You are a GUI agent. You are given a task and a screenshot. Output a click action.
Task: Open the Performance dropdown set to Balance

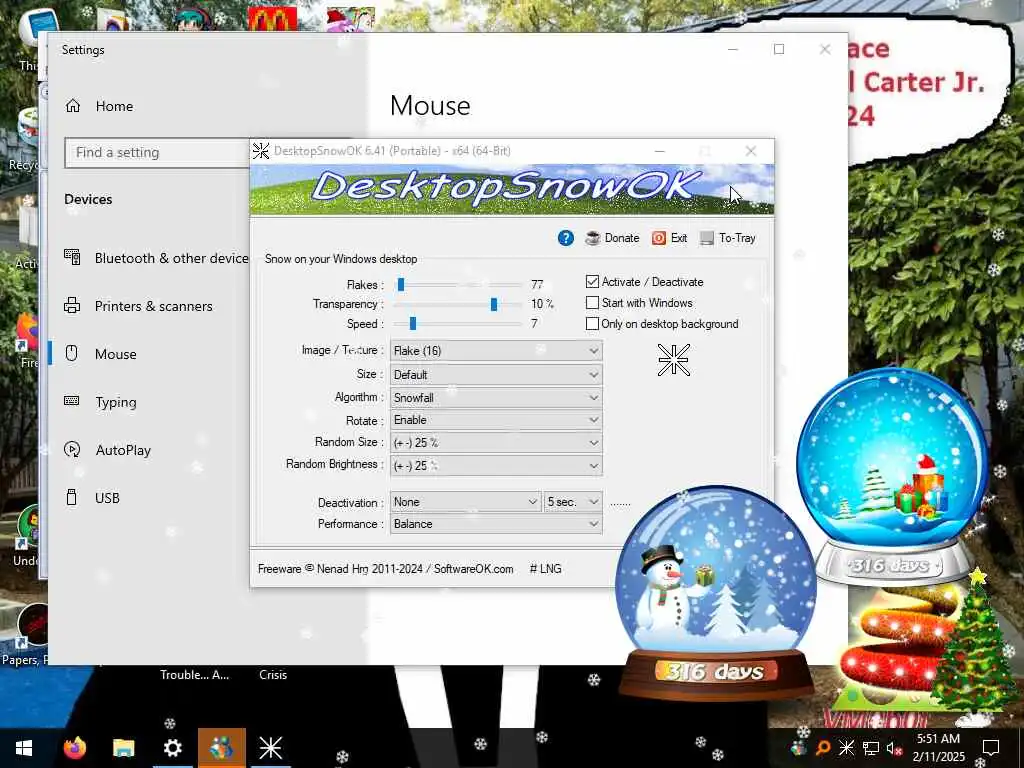click(496, 524)
